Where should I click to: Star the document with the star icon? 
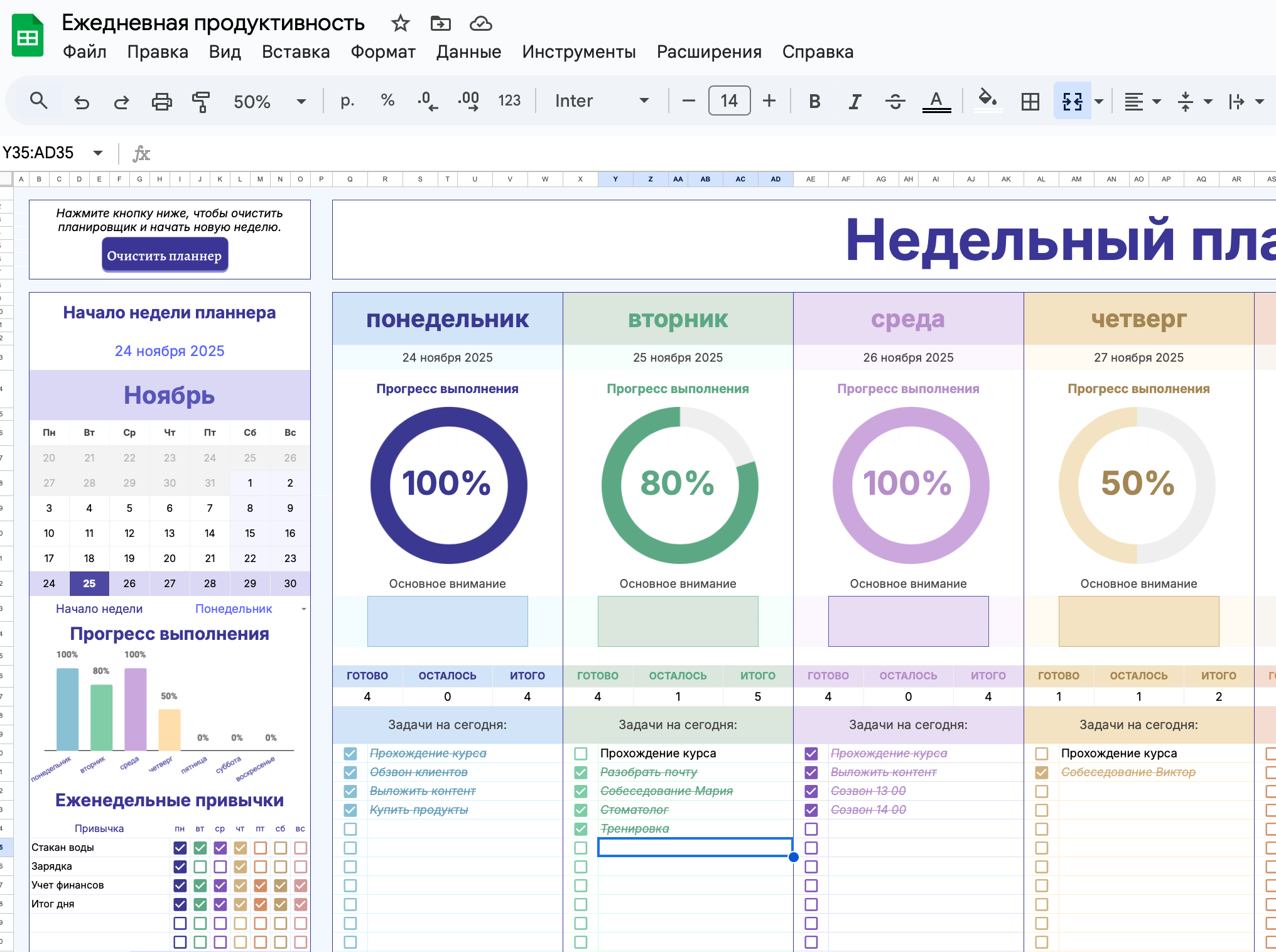coord(400,24)
